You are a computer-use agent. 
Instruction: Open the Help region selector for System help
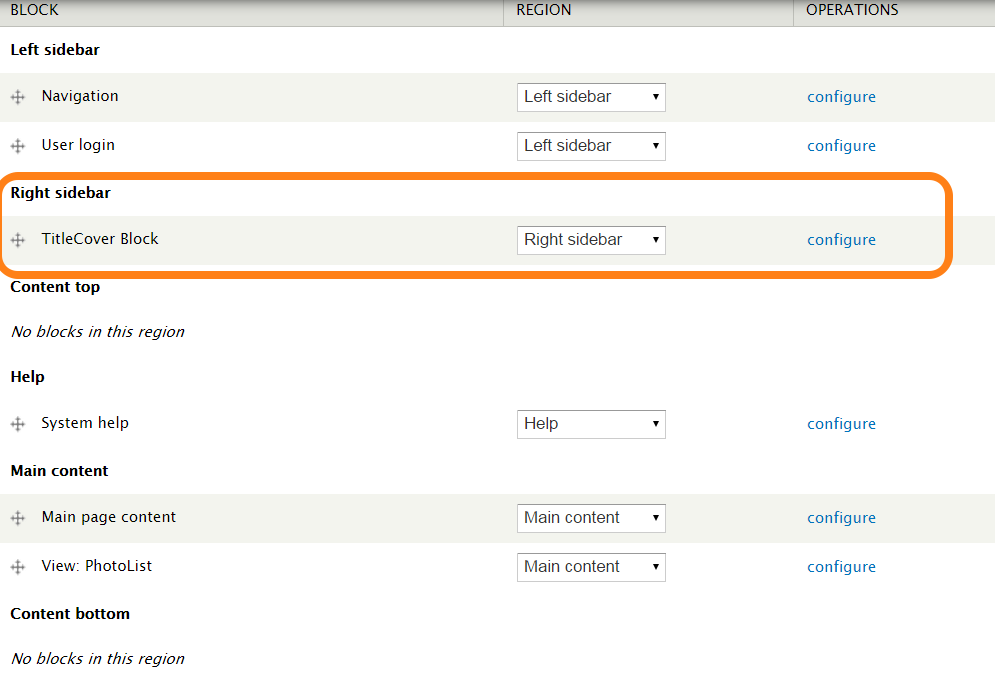coord(590,424)
